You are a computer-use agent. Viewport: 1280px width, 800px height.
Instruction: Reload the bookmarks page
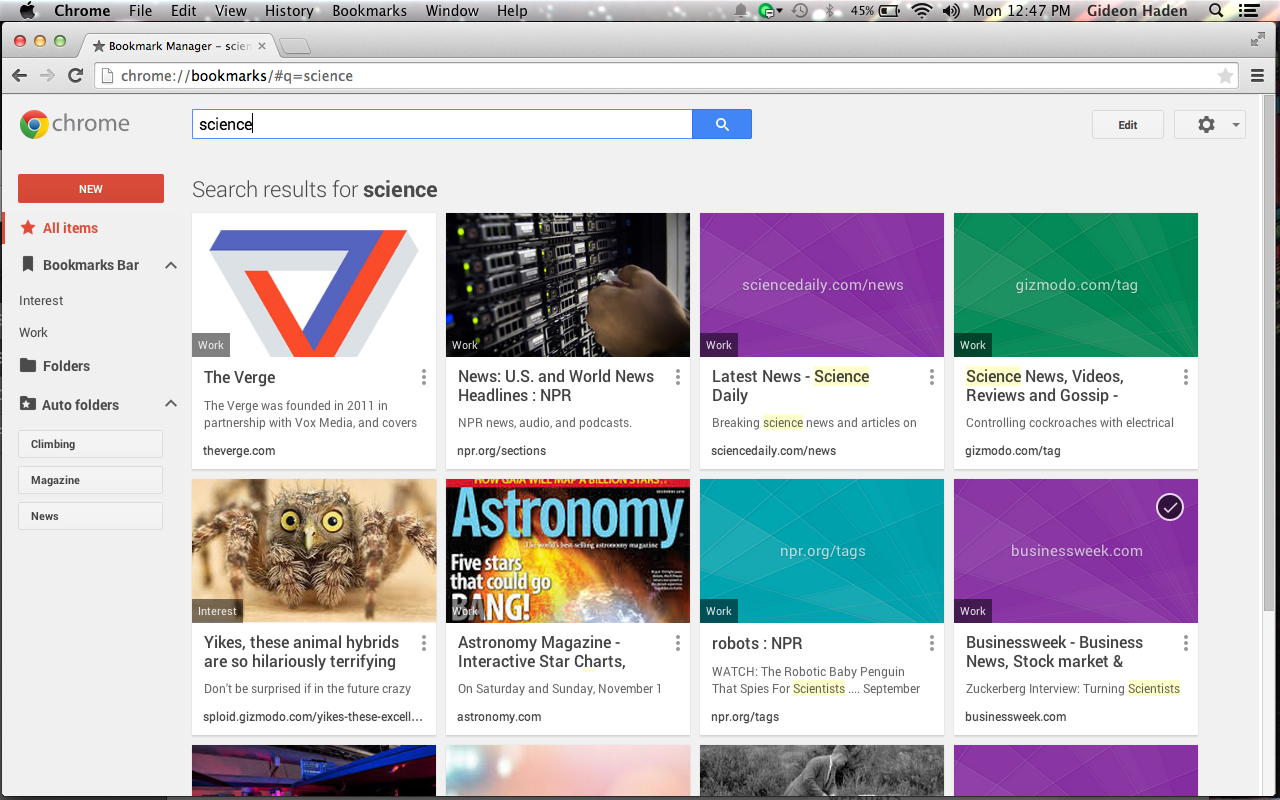[75, 75]
